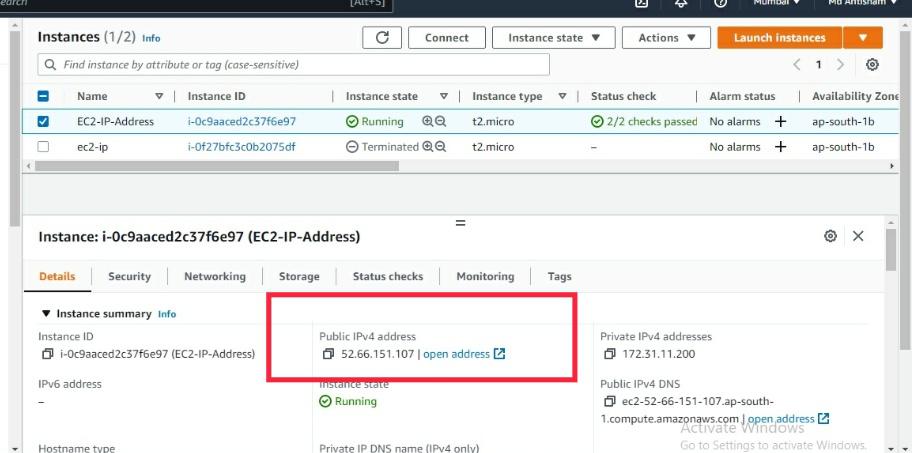Click the Launch instances button
The height and width of the screenshot is (453, 912).
[779, 38]
